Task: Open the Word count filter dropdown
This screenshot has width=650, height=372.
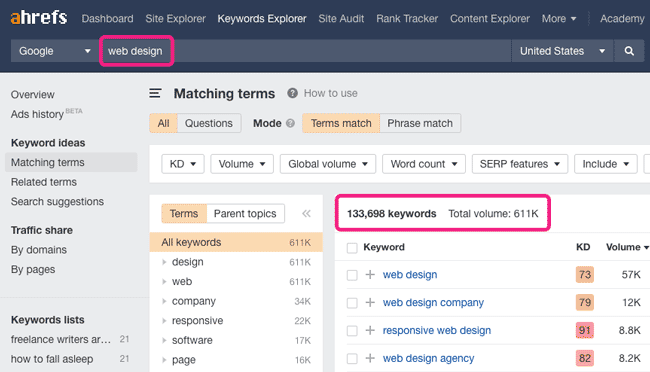Action: (x=424, y=164)
